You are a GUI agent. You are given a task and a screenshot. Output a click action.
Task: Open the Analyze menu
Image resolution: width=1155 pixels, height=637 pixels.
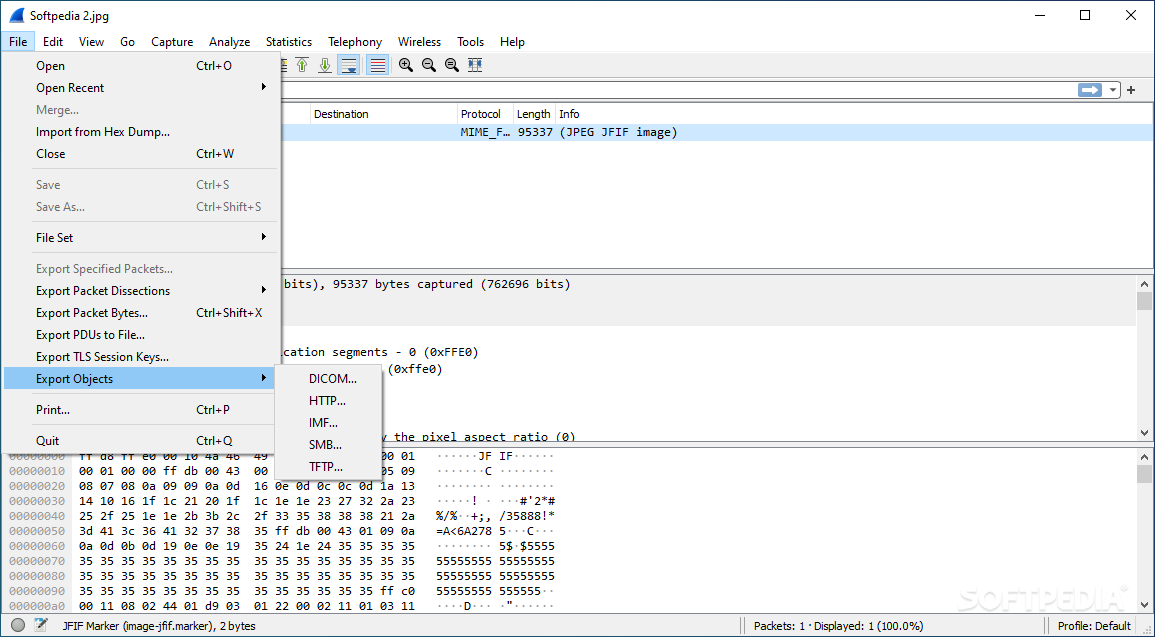[x=229, y=42]
